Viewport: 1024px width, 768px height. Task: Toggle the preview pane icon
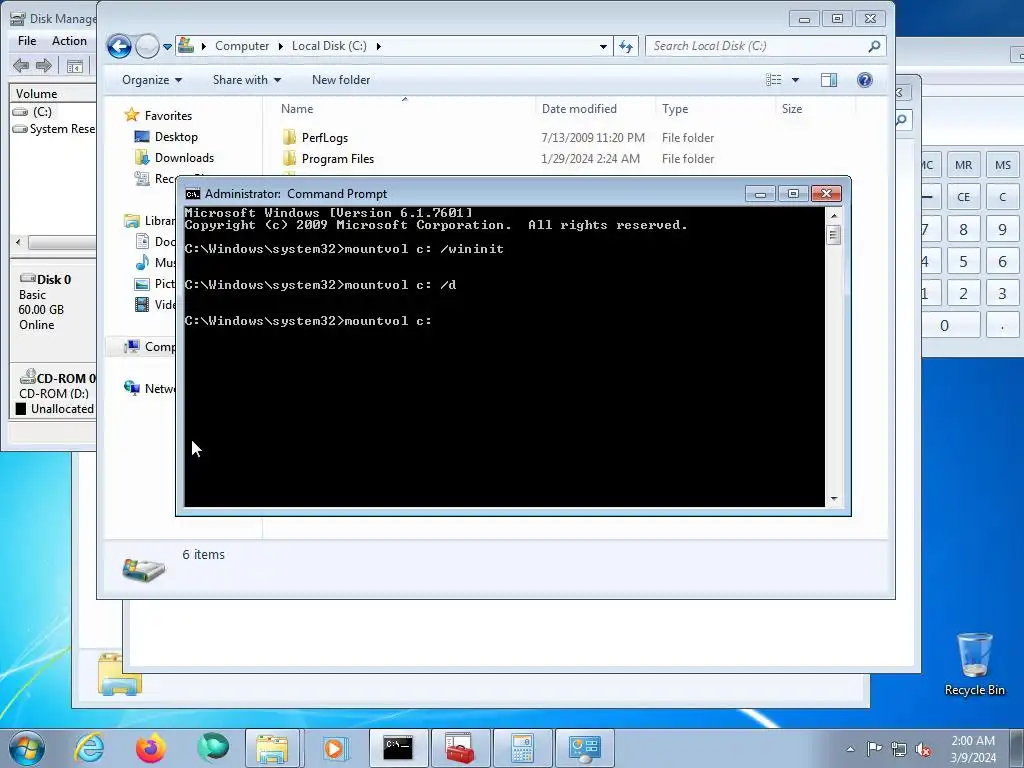pyautogui.click(x=829, y=80)
